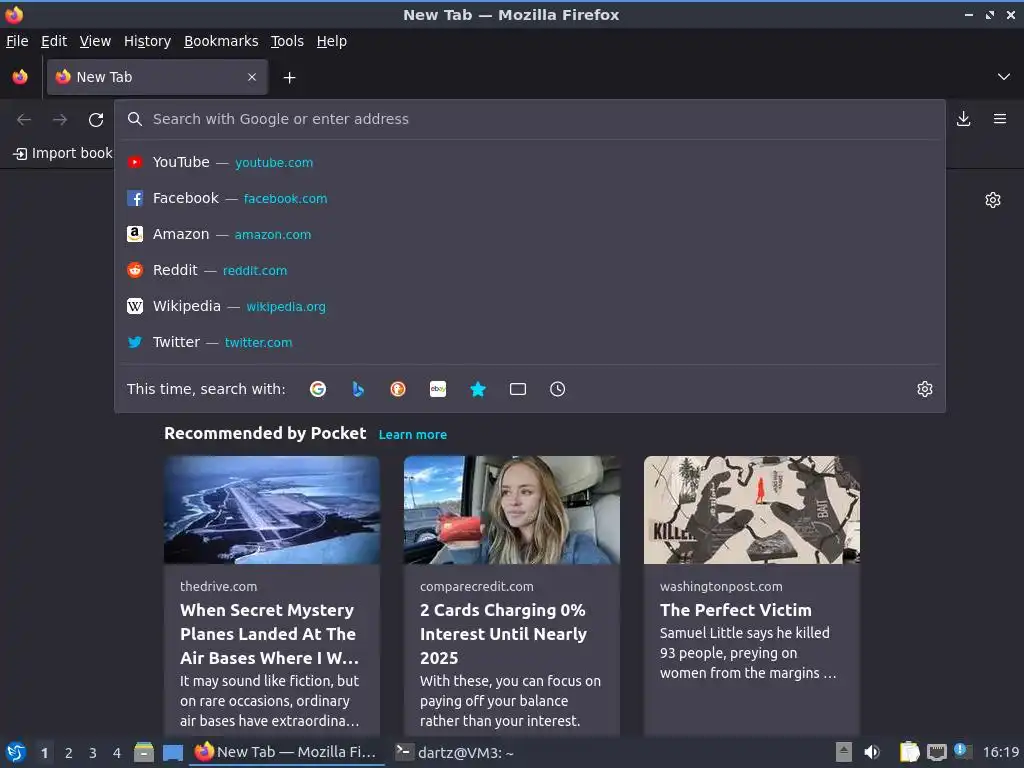The image size is (1024, 768).
Task: Open the Tools menu
Action: 287,41
